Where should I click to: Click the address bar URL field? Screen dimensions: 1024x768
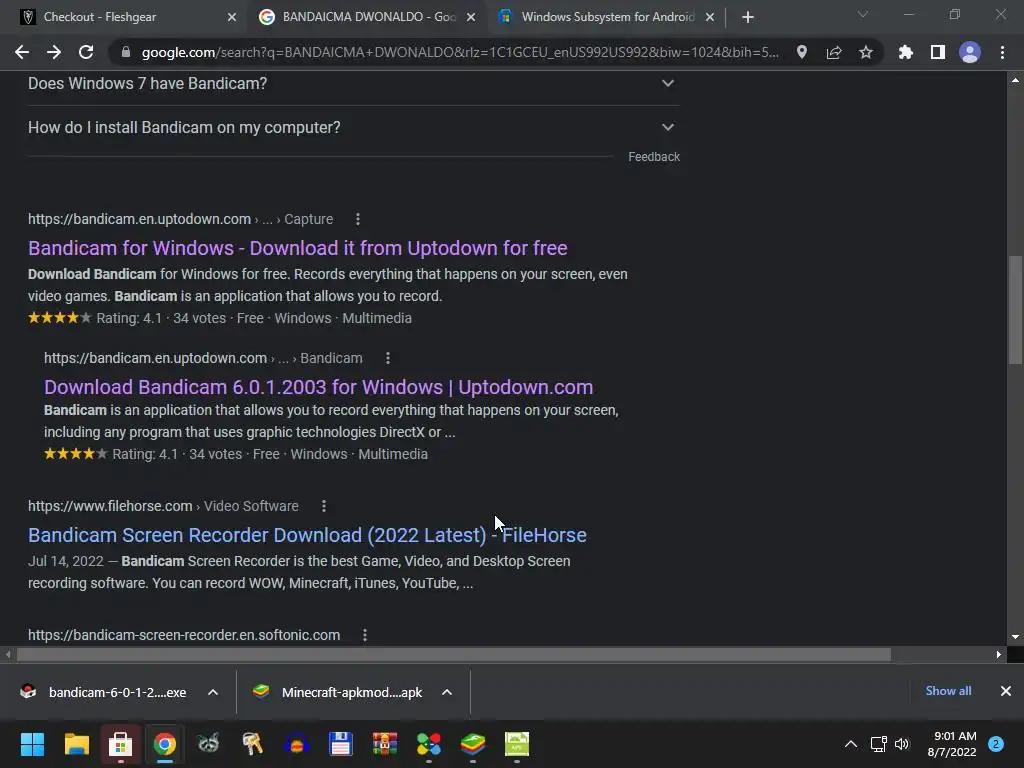pyautogui.click(x=459, y=52)
